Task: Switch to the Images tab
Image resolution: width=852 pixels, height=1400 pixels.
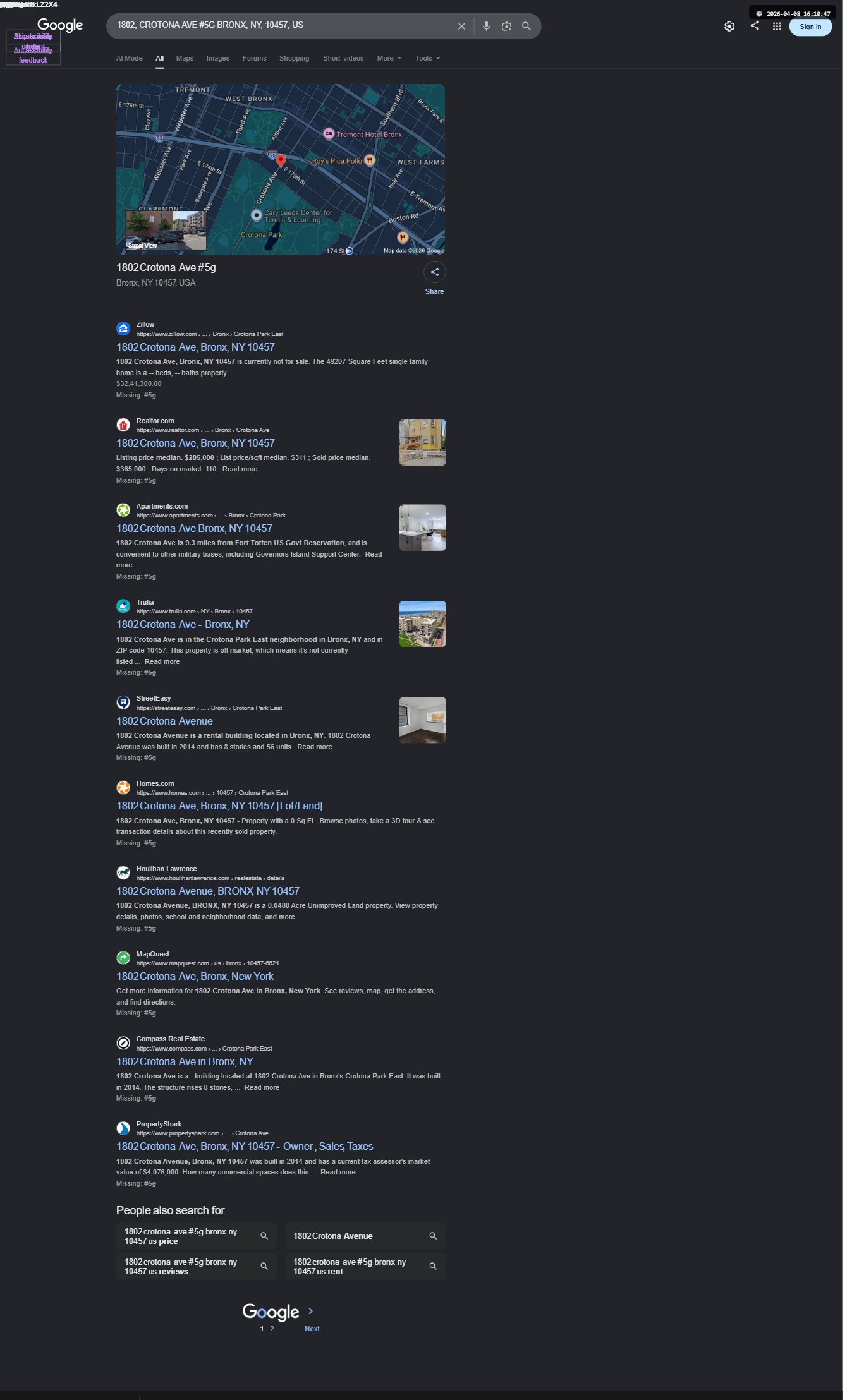Action: point(218,58)
